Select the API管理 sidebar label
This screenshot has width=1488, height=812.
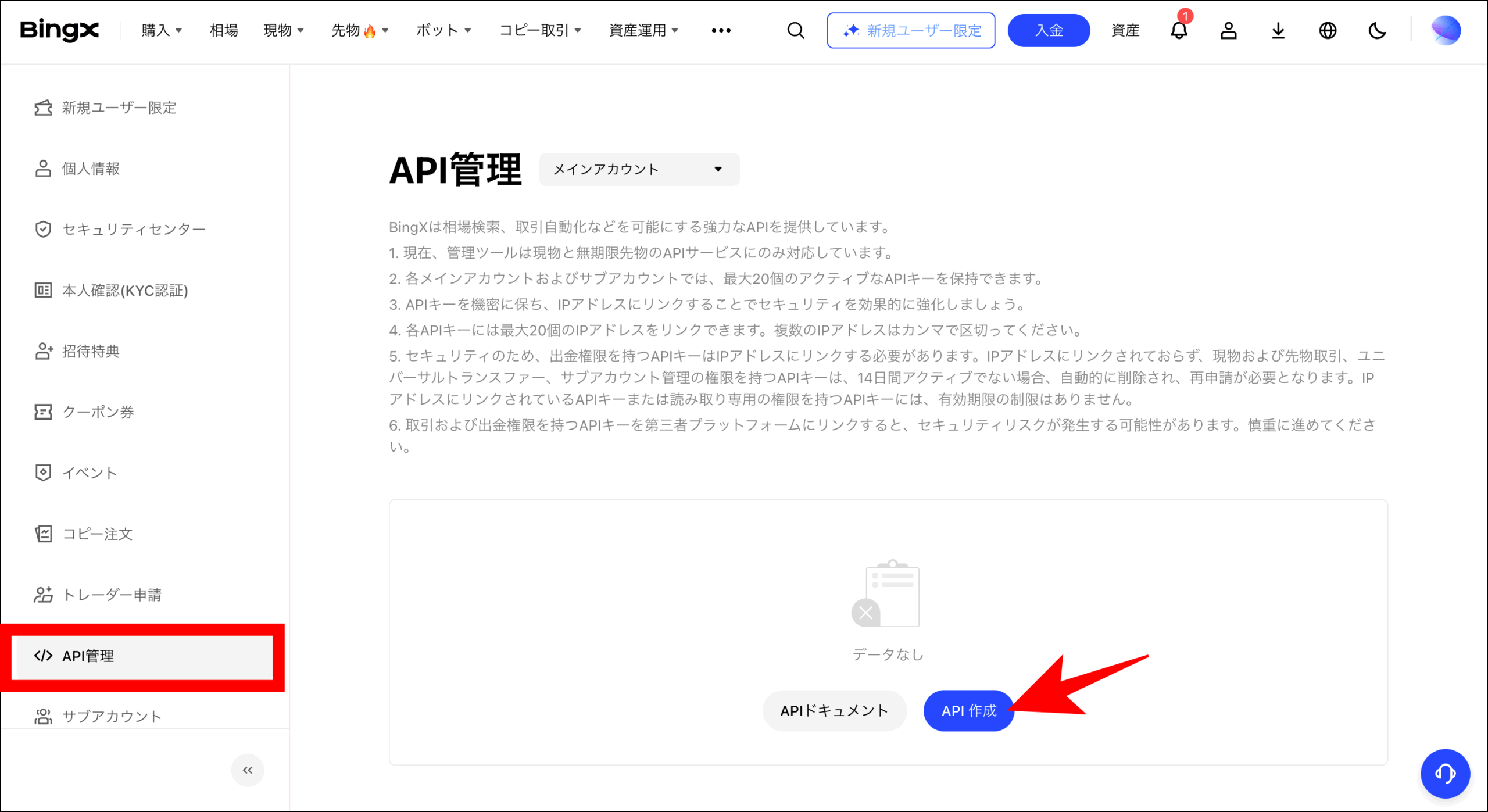pyautogui.click(x=88, y=656)
